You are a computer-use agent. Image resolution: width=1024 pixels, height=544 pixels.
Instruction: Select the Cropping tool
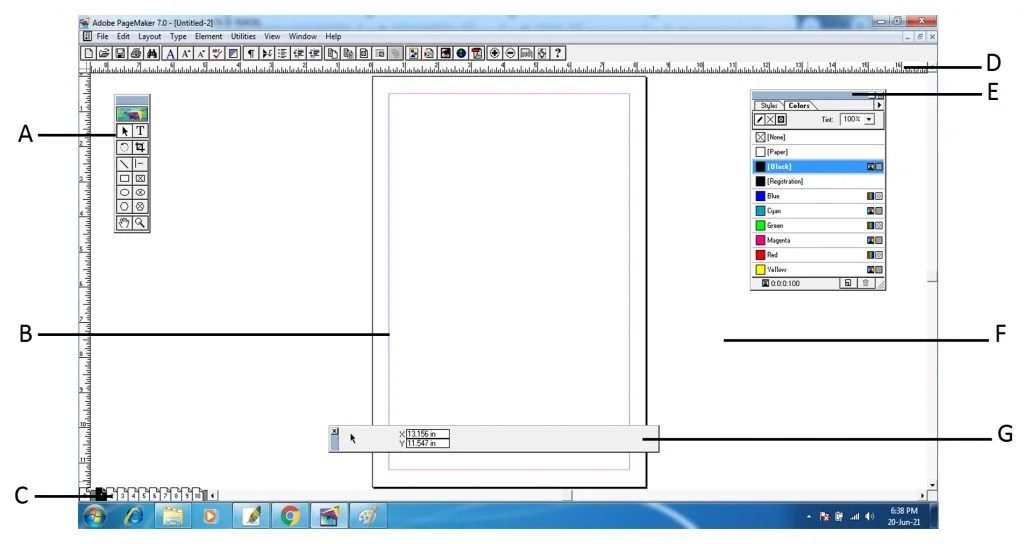(x=140, y=148)
